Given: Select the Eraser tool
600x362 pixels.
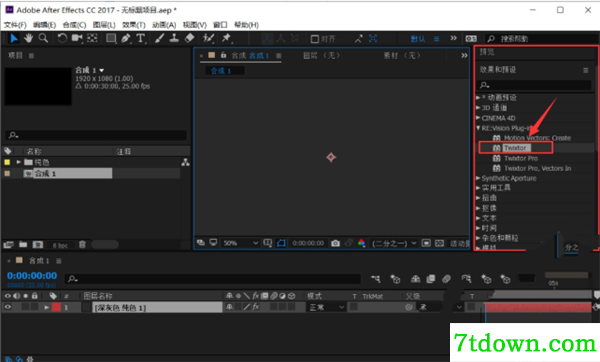Looking at the screenshot, I should 189,38.
